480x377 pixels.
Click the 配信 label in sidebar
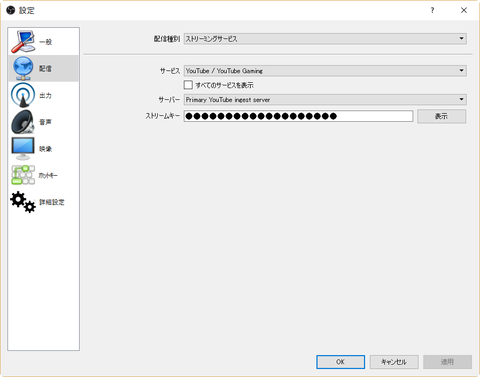[x=46, y=69]
